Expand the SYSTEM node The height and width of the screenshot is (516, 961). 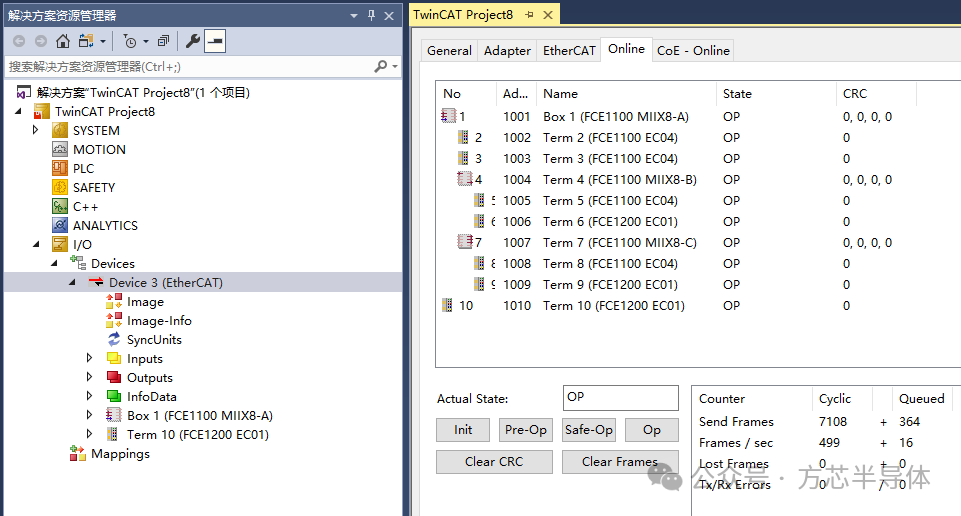point(36,130)
